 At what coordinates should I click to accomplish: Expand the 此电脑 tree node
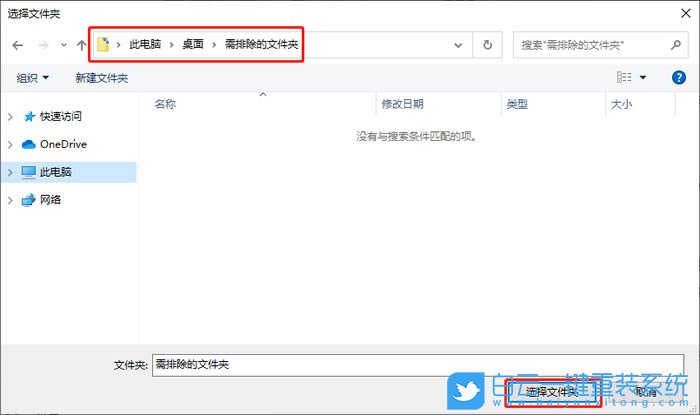(10, 172)
